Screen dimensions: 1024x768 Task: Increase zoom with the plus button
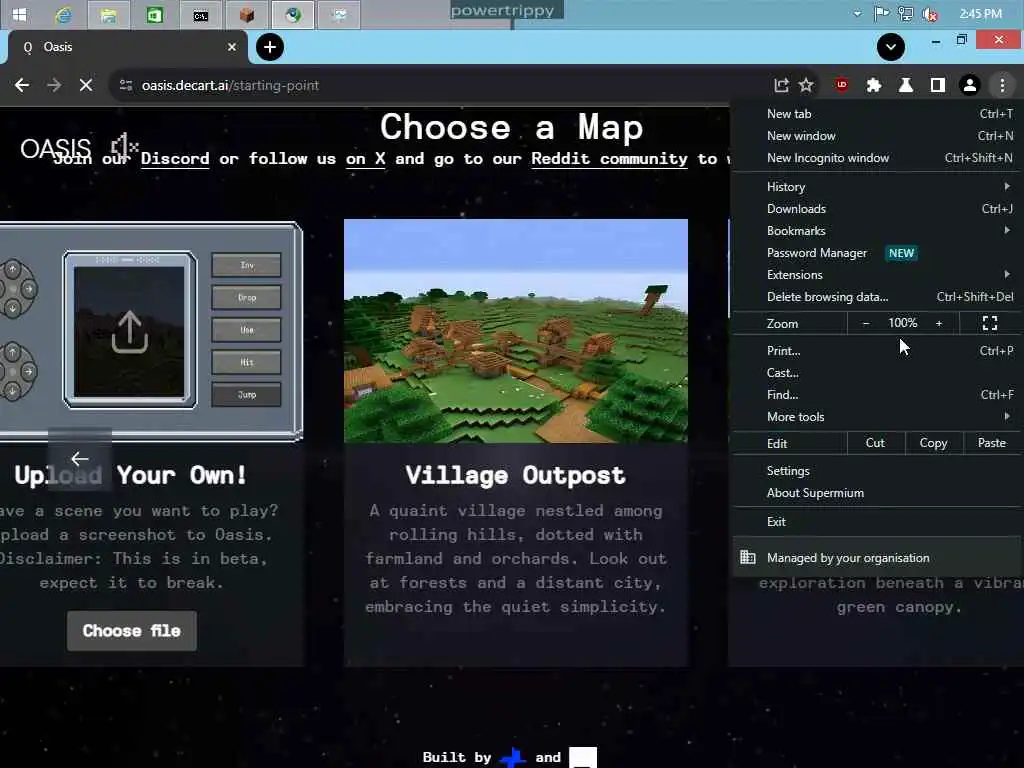pos(939,323)
